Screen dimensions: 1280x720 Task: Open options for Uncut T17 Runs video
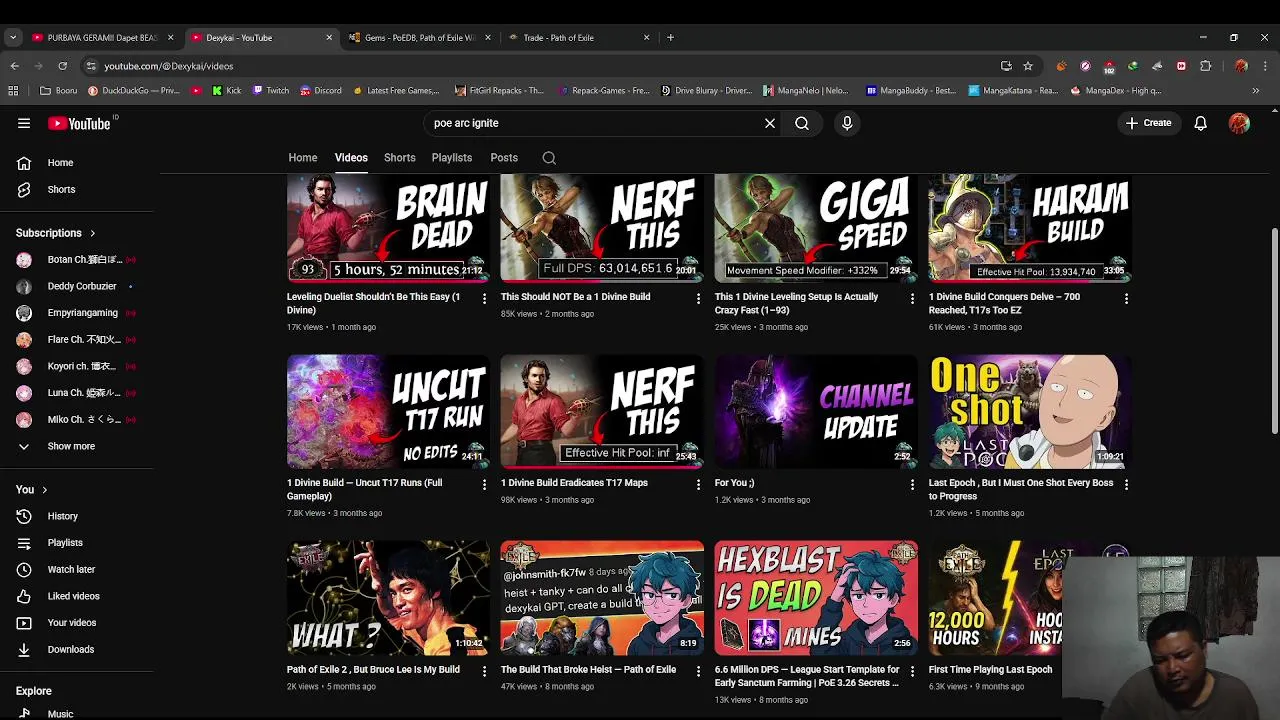[484, 484]
